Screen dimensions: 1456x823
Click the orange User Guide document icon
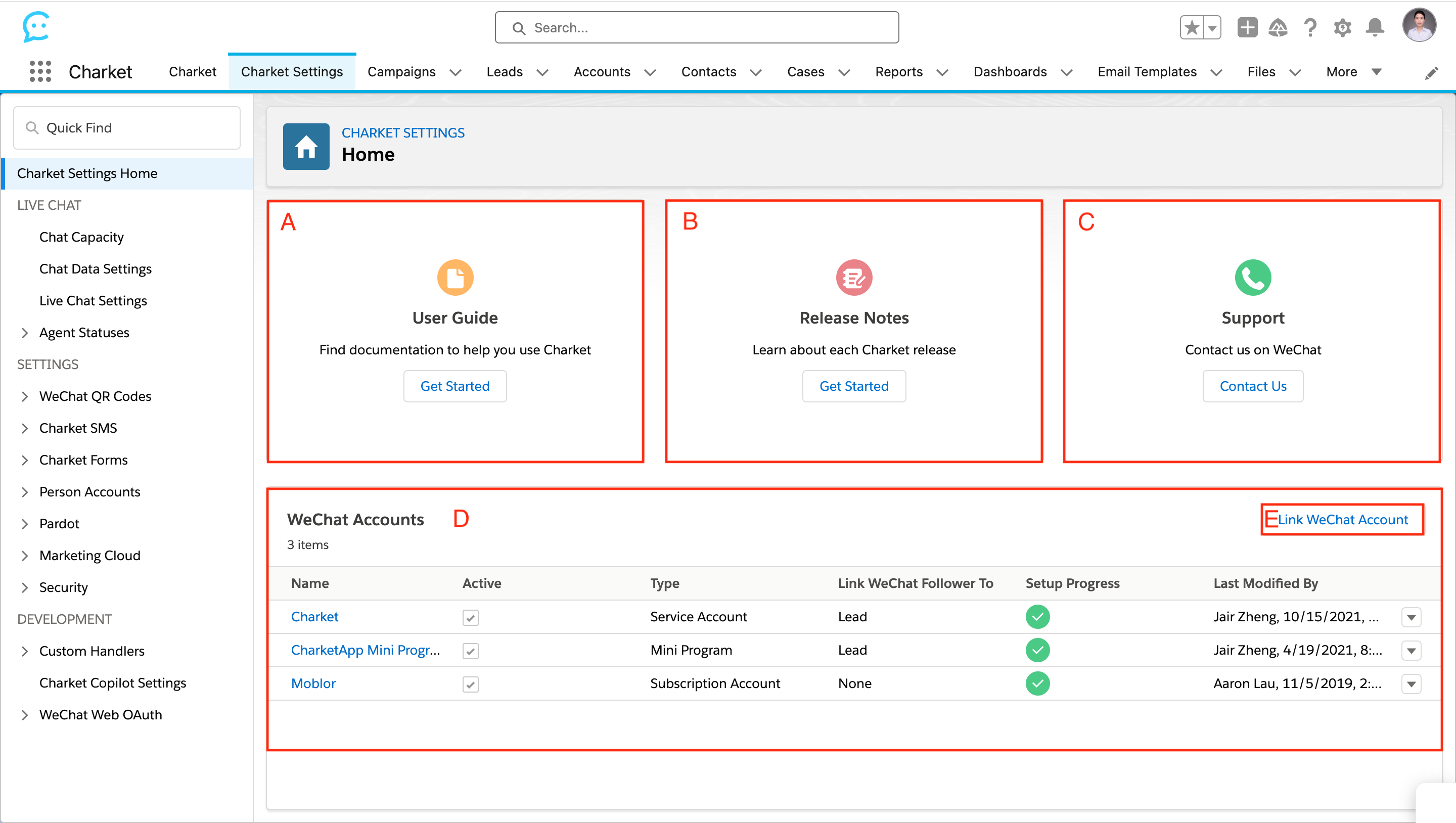click(x=455, y=278)
